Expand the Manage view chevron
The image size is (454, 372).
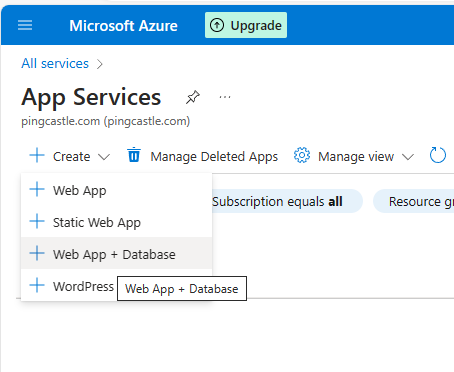[408, 157]
